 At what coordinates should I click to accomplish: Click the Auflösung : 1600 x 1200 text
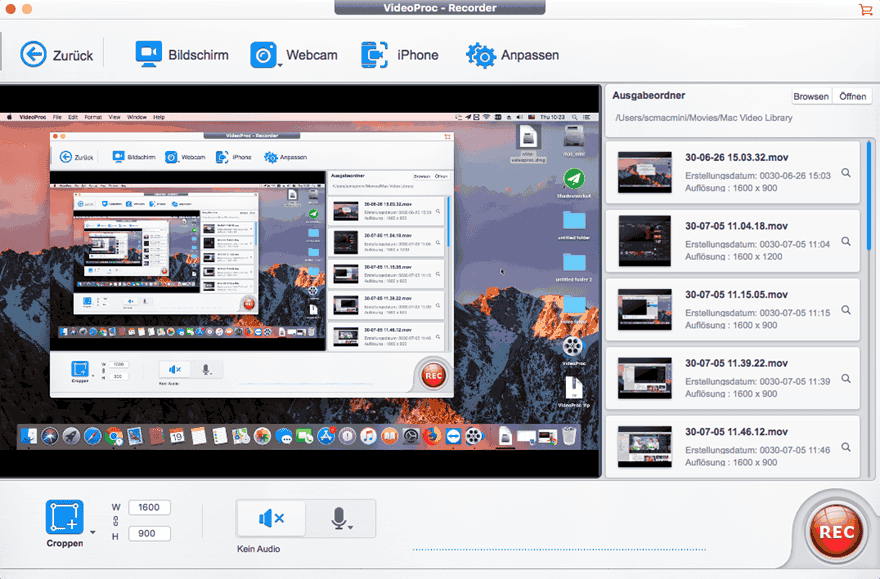(734, 256)
